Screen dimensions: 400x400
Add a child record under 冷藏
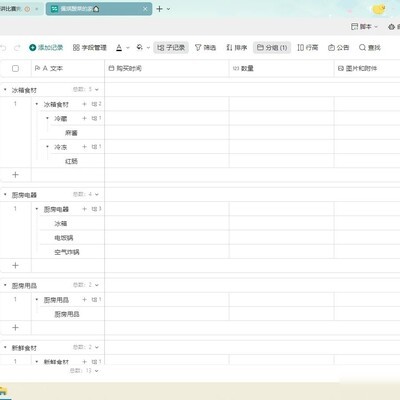(x=84, y=118)
